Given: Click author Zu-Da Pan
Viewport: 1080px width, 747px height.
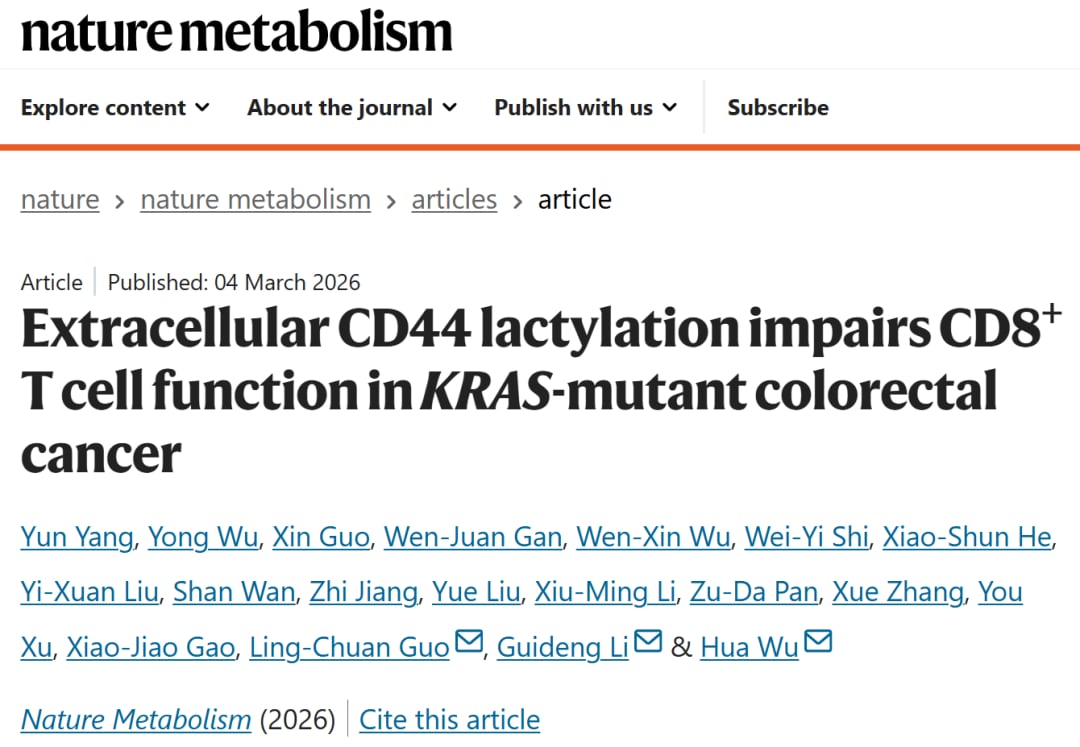Looking at the screenshot, I should pyautogui.click(x=754, y=592).
